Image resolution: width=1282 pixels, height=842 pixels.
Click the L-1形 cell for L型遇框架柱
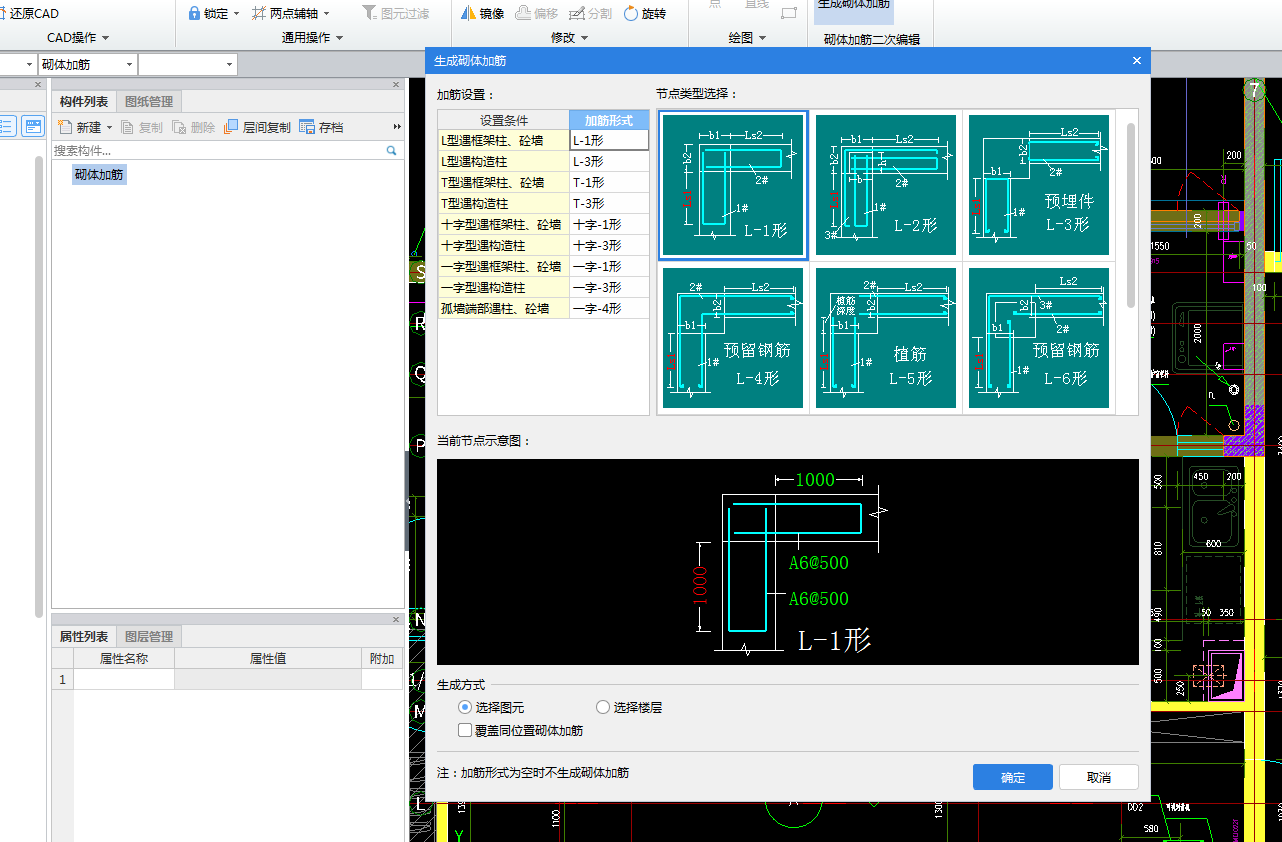click(609, 140)
